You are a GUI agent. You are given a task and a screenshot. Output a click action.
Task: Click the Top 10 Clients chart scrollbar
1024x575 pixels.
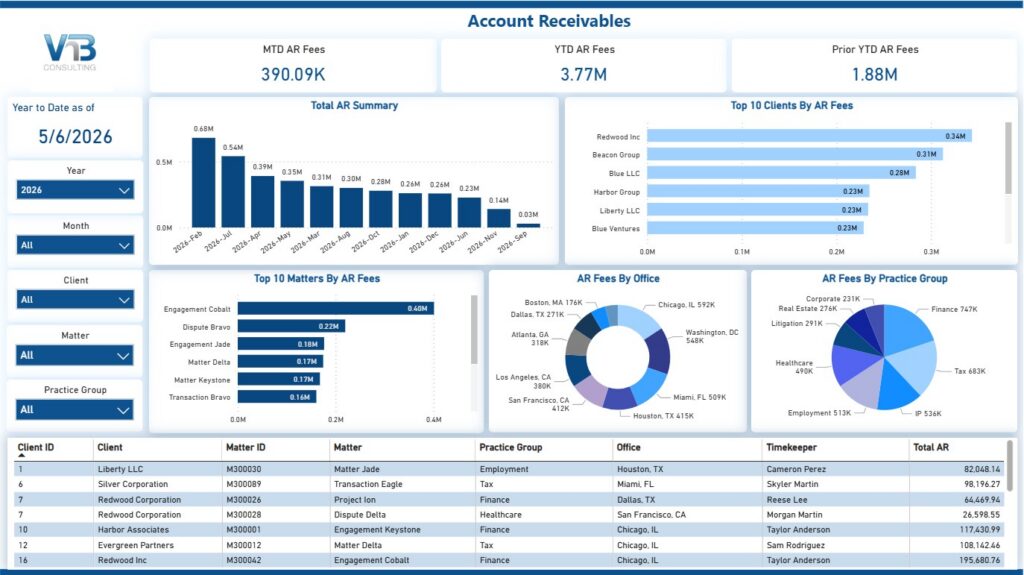[1008, 157]
